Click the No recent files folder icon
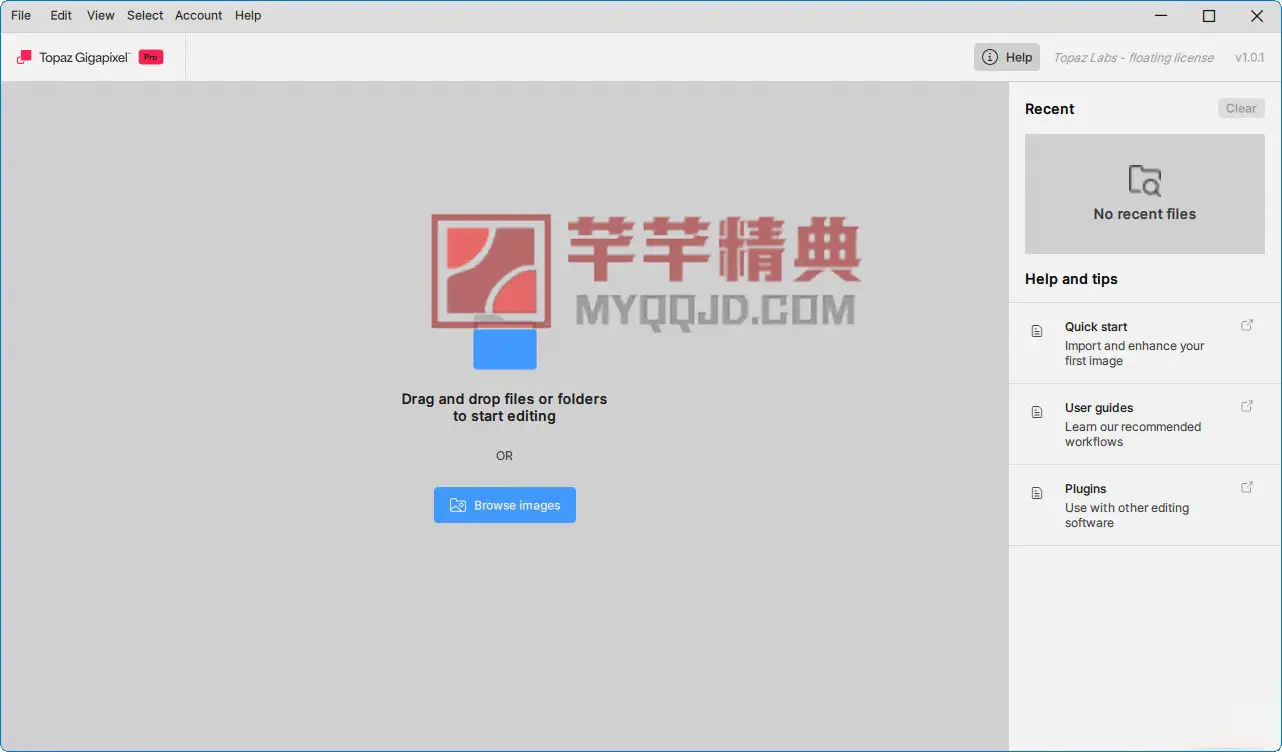This screenshot has height=752, width=1282. coord(1145,180)
